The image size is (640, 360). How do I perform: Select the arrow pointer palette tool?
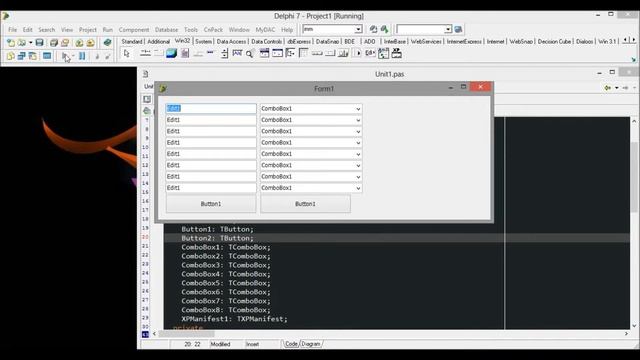tap(127, 53)
